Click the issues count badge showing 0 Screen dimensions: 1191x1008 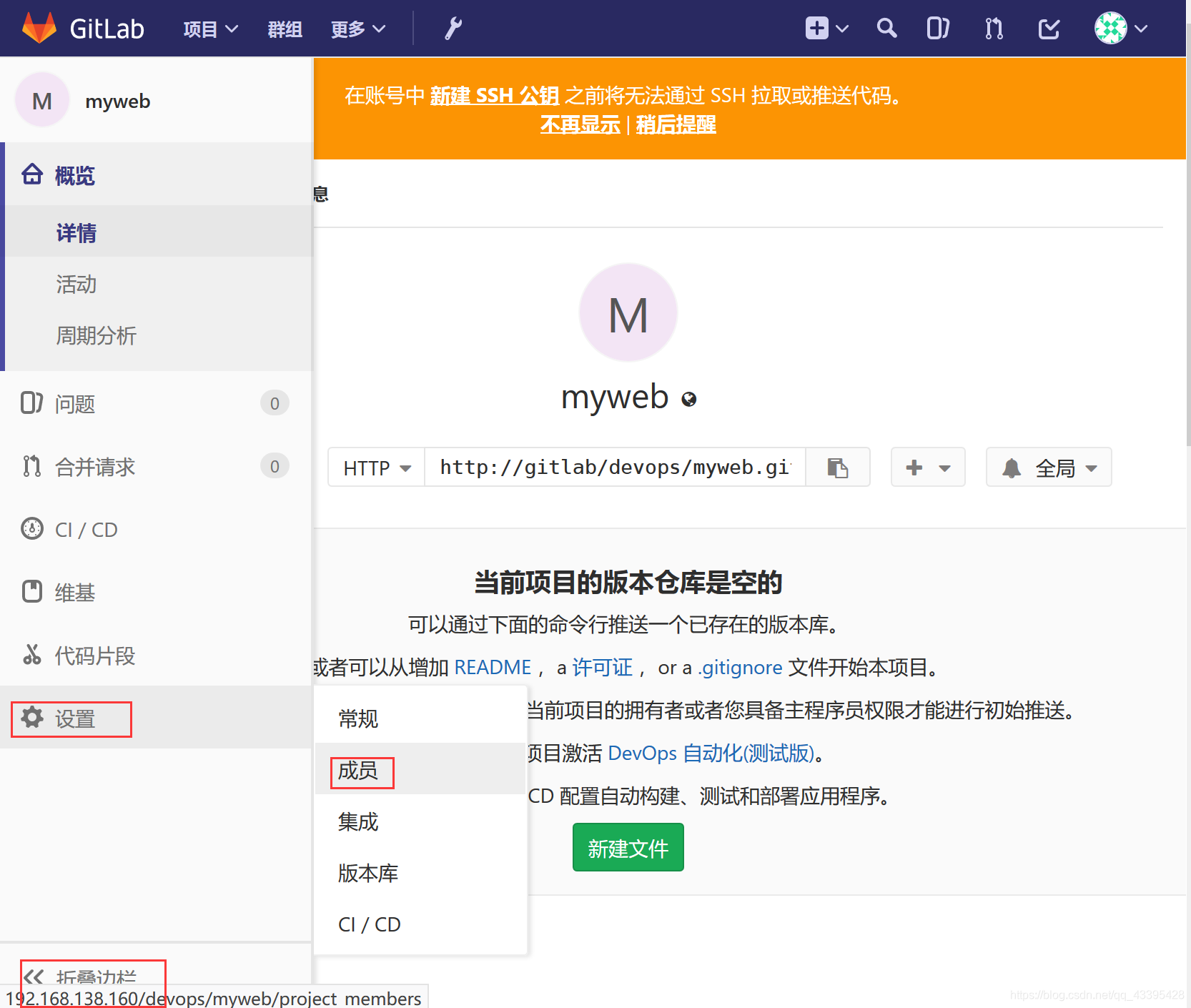(275, 403)
